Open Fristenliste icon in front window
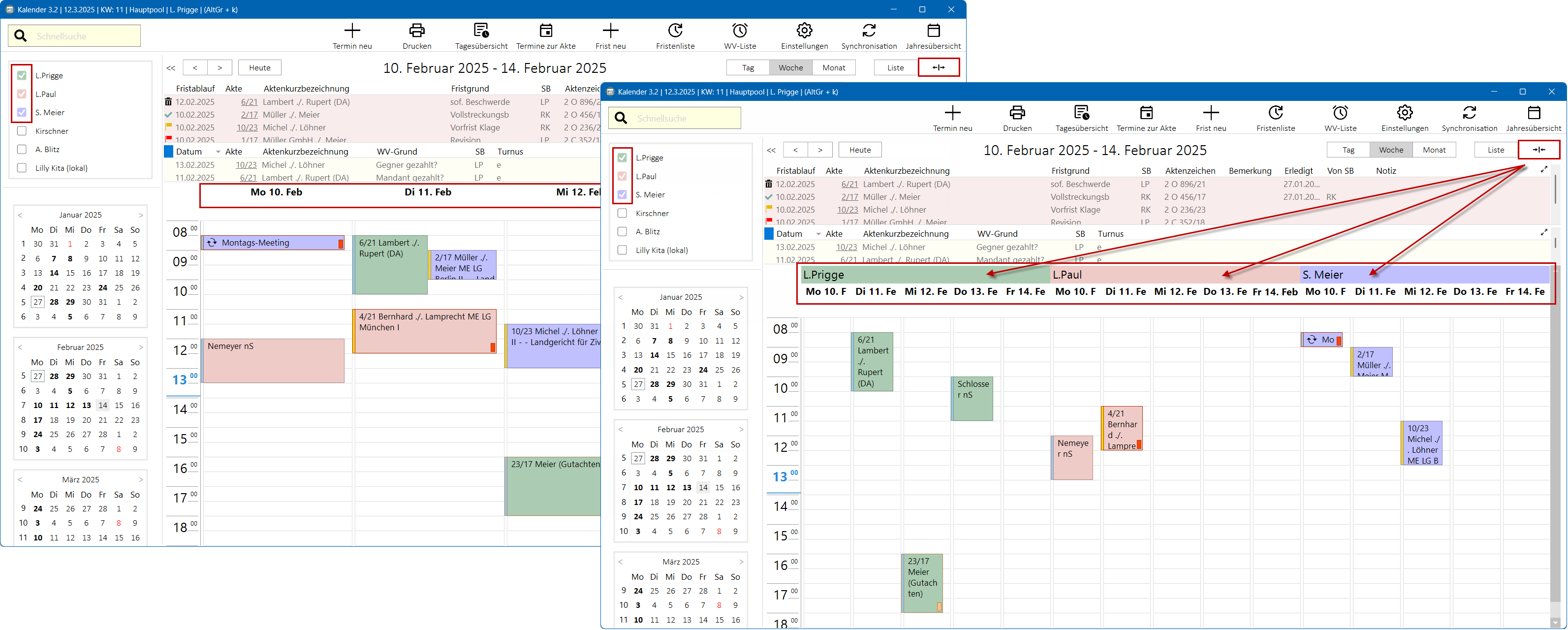 coord(1276,113)
